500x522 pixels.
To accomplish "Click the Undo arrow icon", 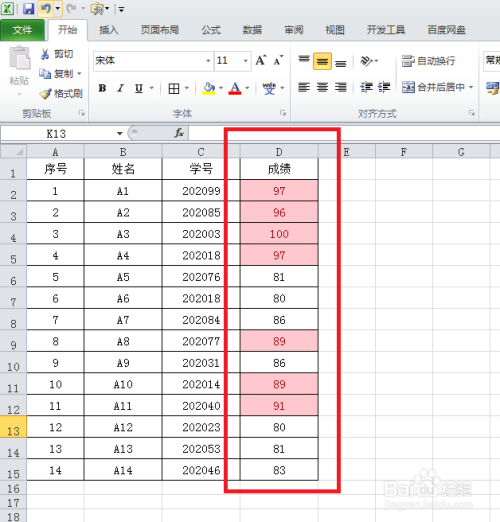I will pos(46,9).
